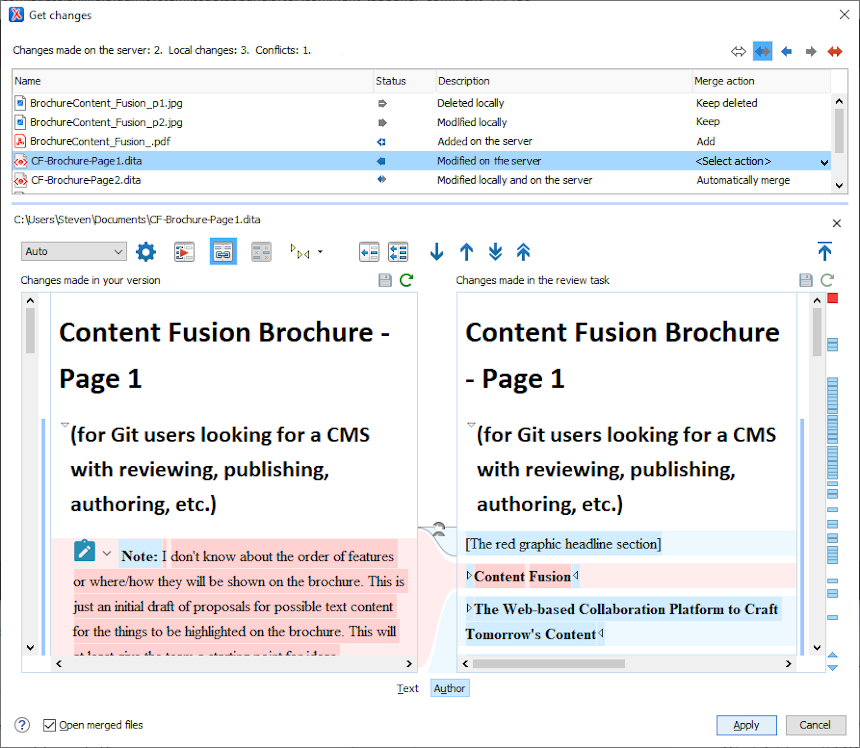
Task: Switch to the Author tab
Action: (449, 688)
